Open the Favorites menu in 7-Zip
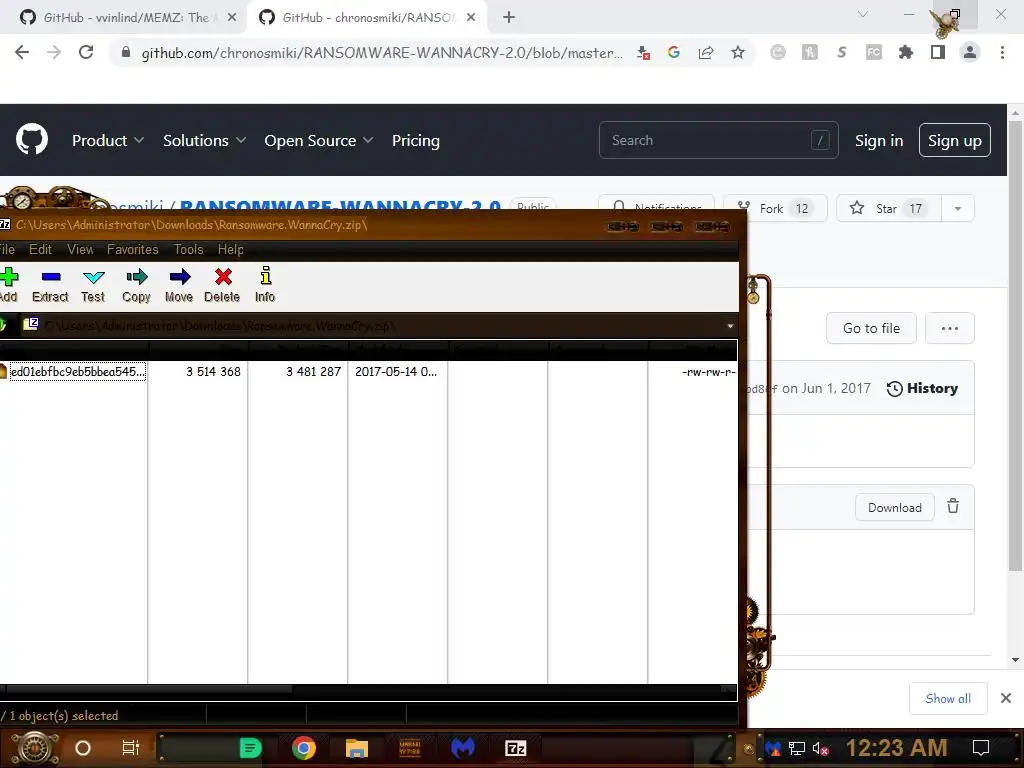Screen dimensions: 1024x768 click(133, 249)
